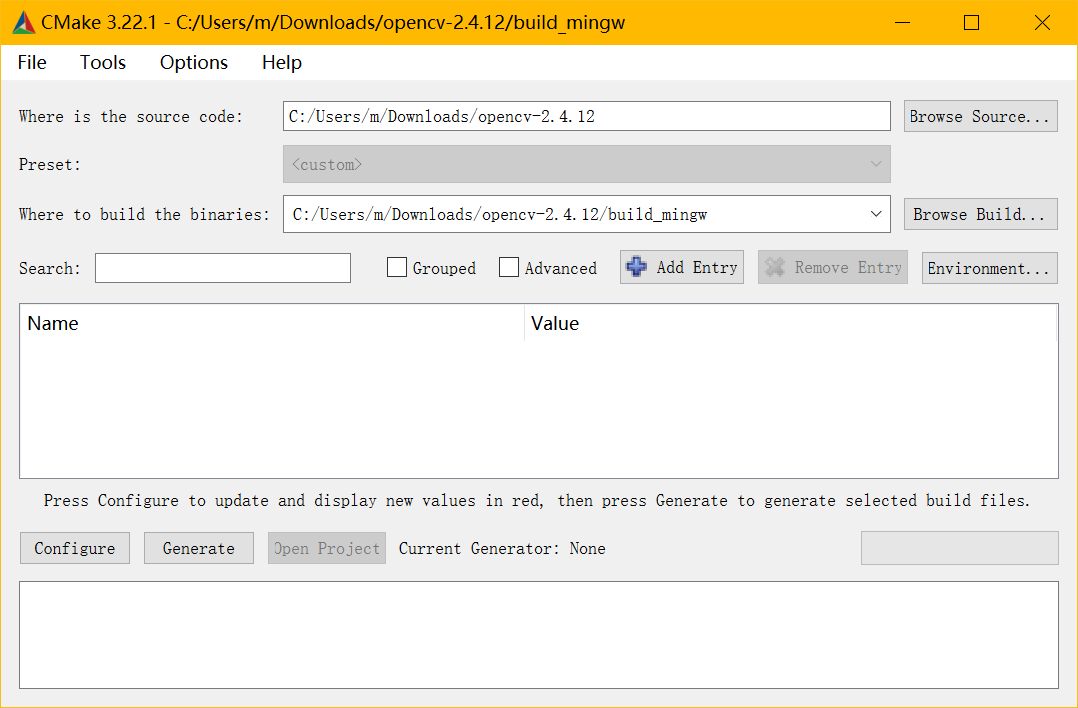Screen dimensions: 1078x708
Task: Open the Options menu
Action: click(x=194, y=62)
